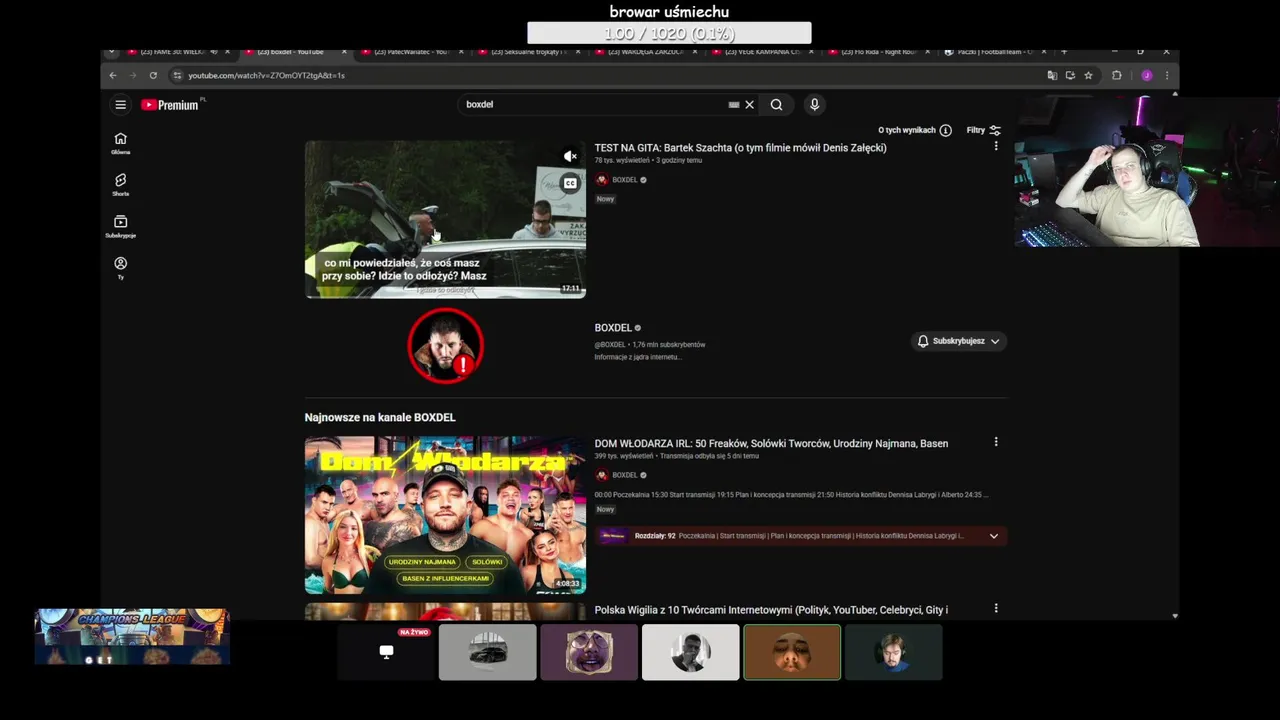
Task: Select the NA ŻYWO screen share tile
Action: click(x=386, y=652)
